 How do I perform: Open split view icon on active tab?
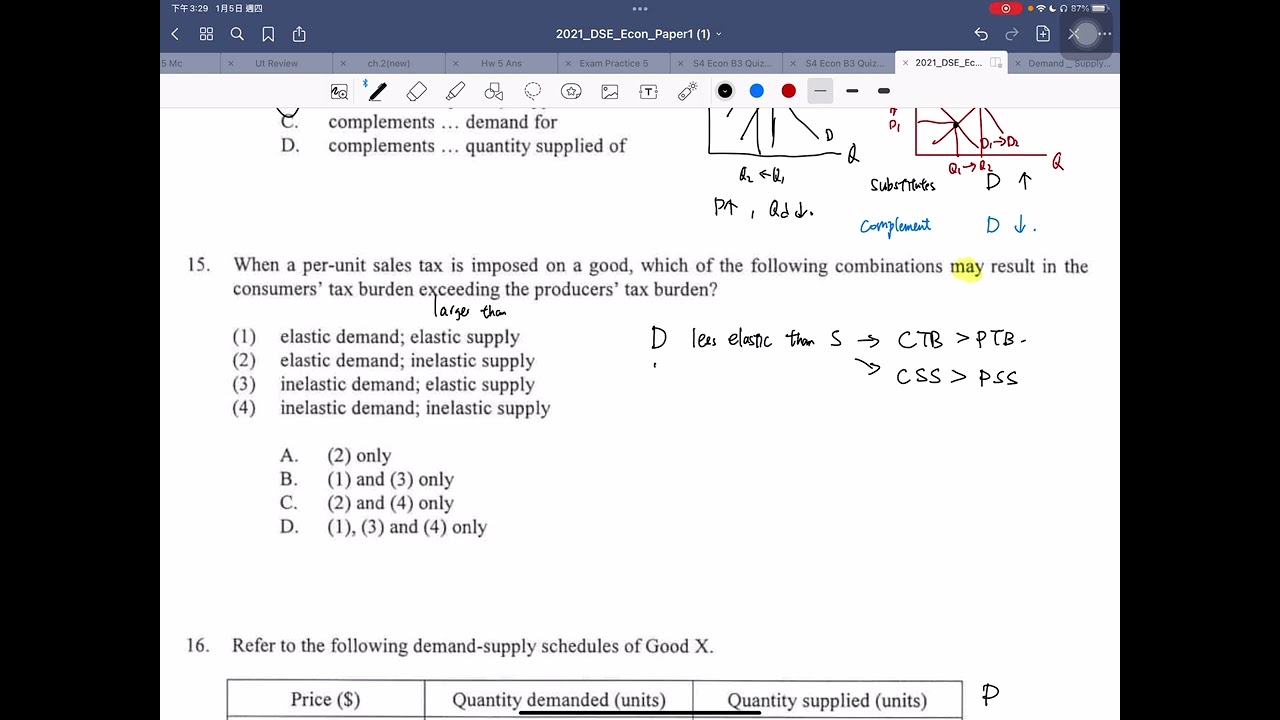(x=996, y=63)
